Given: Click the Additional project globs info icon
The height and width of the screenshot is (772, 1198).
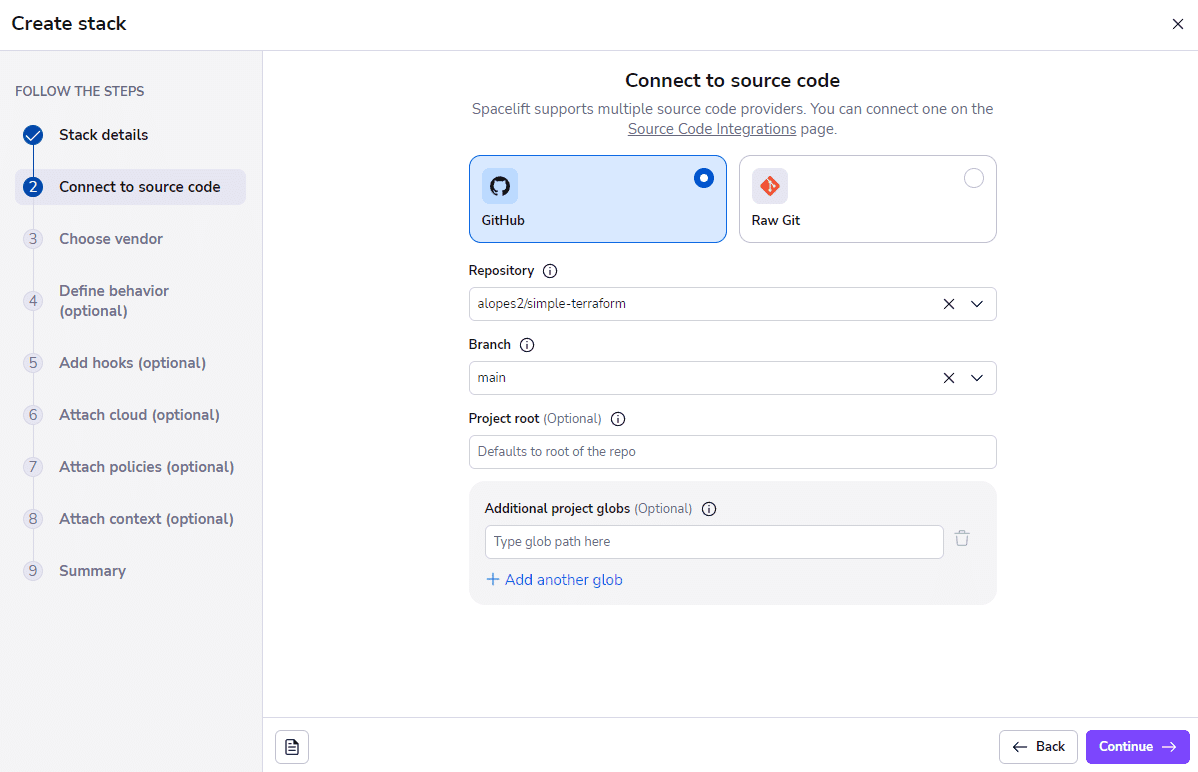Looking at the screenshot, I should tap(709, 509).
